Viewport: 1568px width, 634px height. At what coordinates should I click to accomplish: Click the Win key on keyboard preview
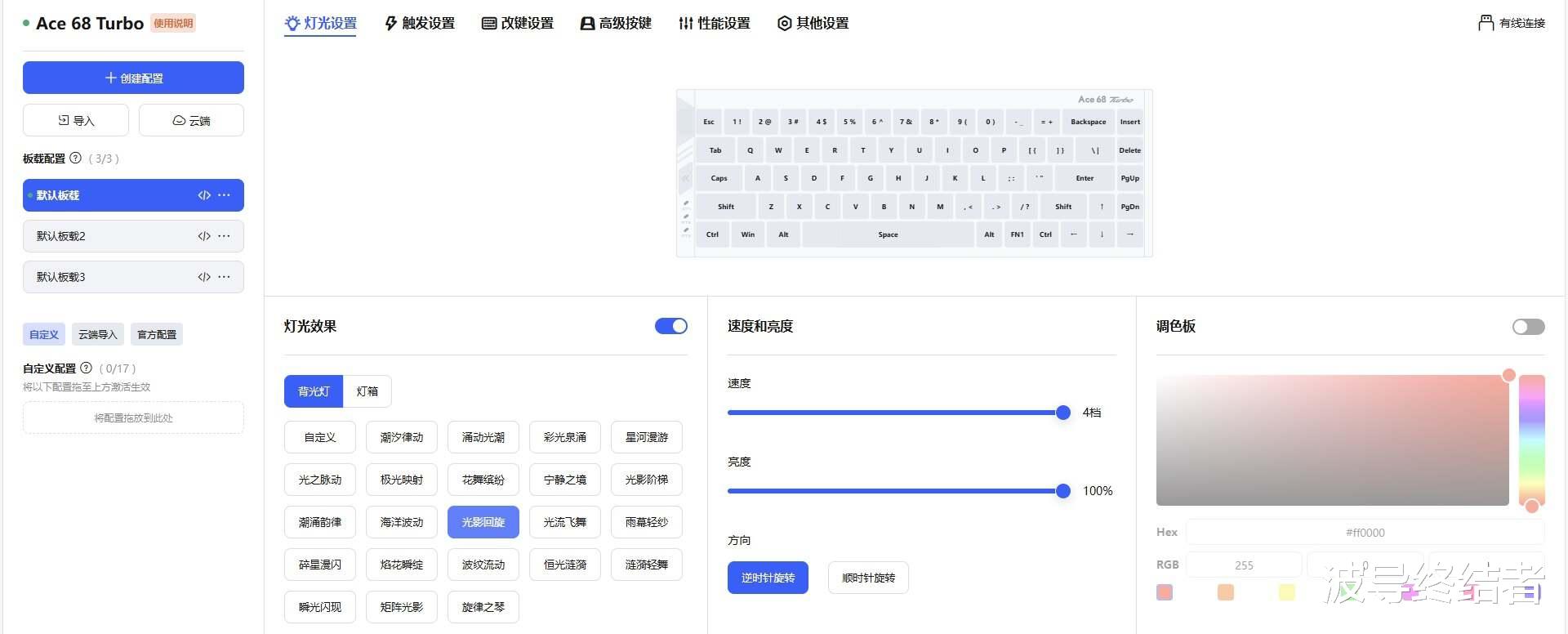coord(748,234)
